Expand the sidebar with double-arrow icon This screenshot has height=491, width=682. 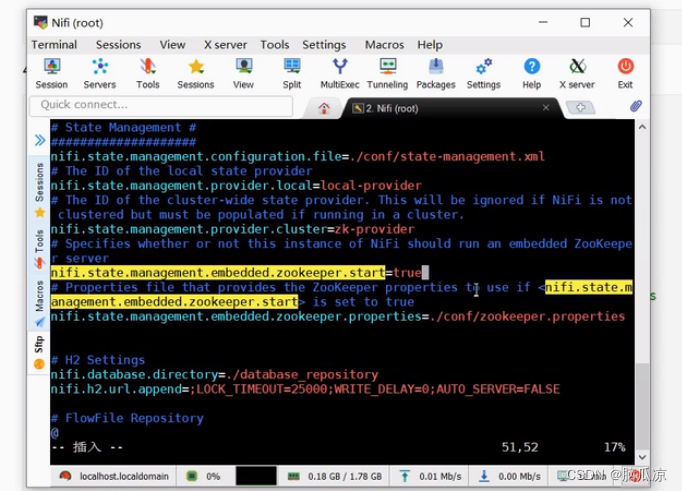[x=40, y=140]
